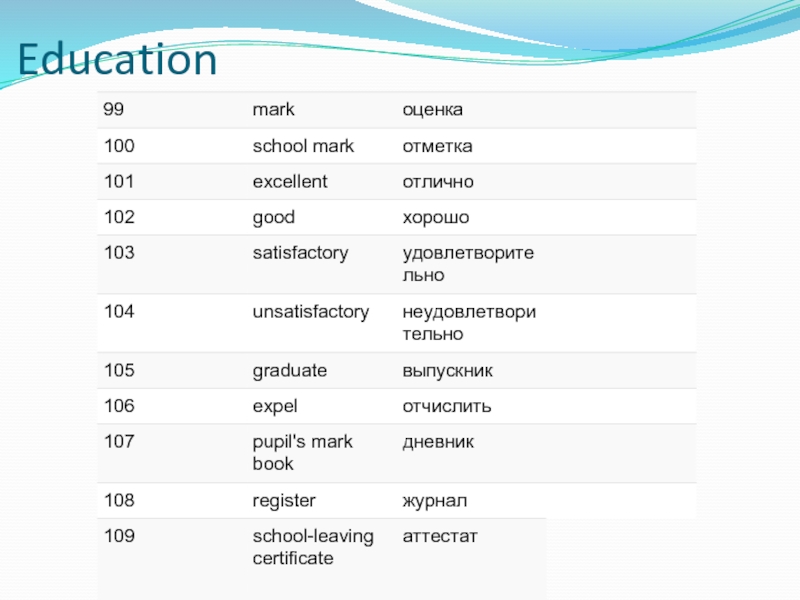Click the number cell '102'

click(119, 217)
